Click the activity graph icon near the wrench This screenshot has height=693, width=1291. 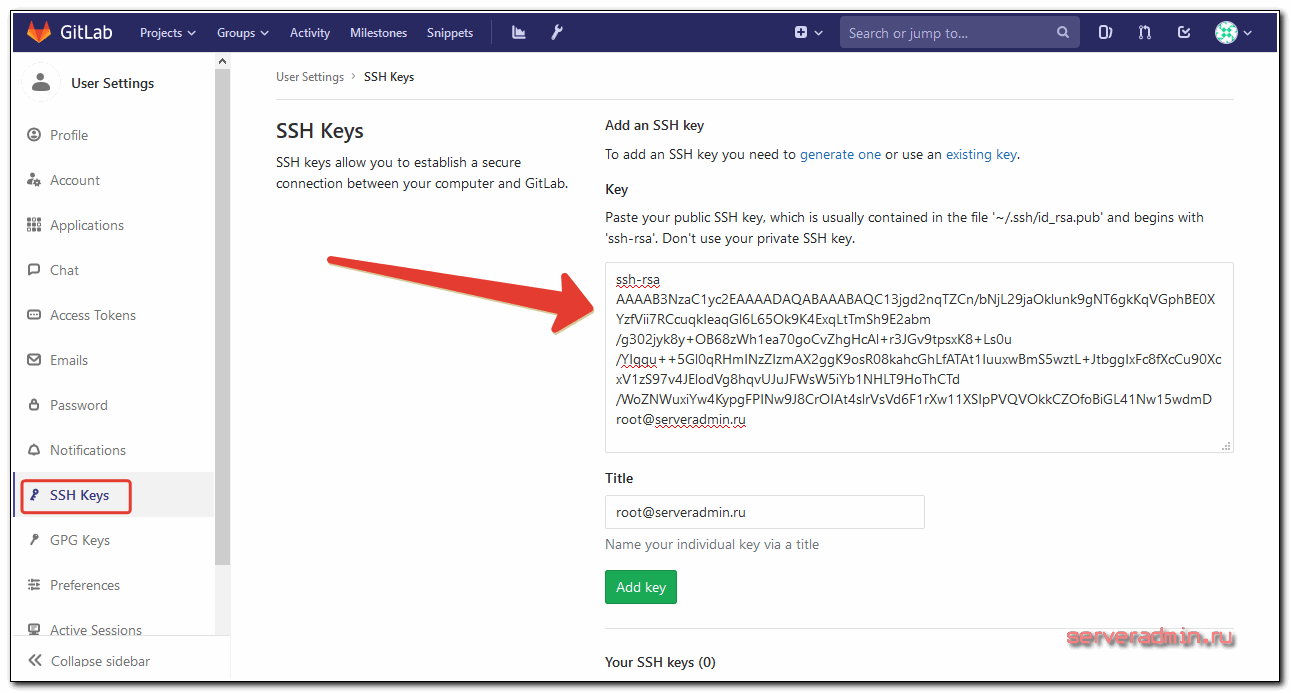pos(518,31)
